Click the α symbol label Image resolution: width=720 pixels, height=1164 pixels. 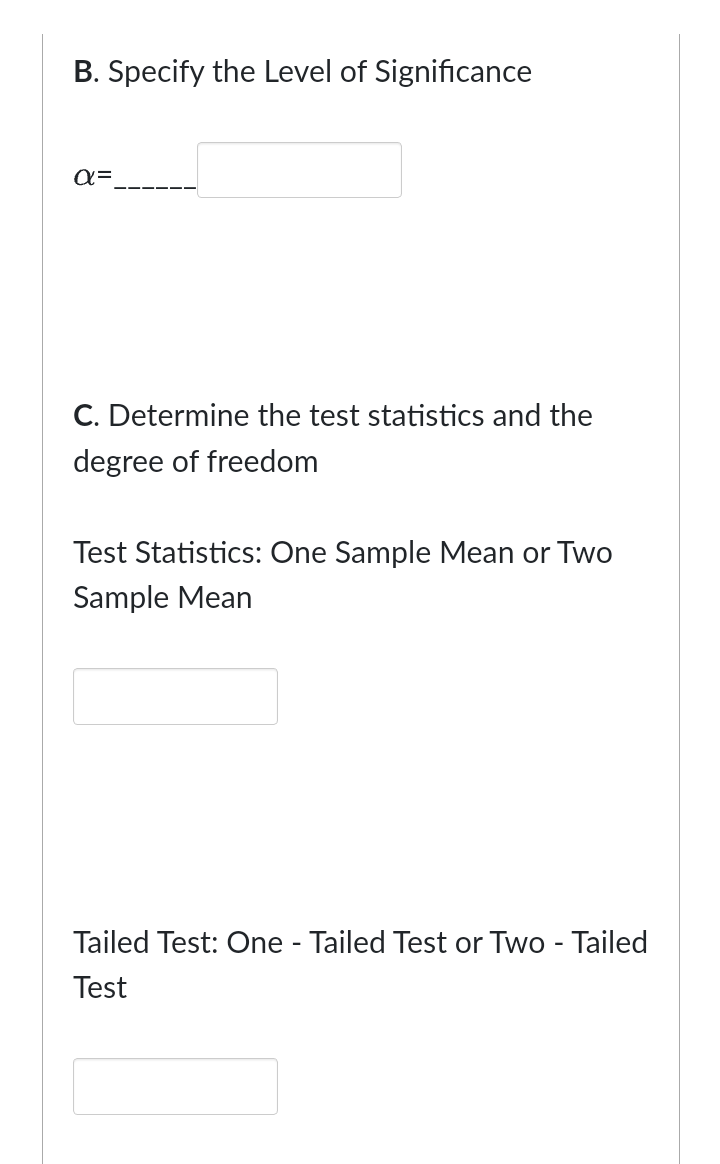(x=84, y=175)
